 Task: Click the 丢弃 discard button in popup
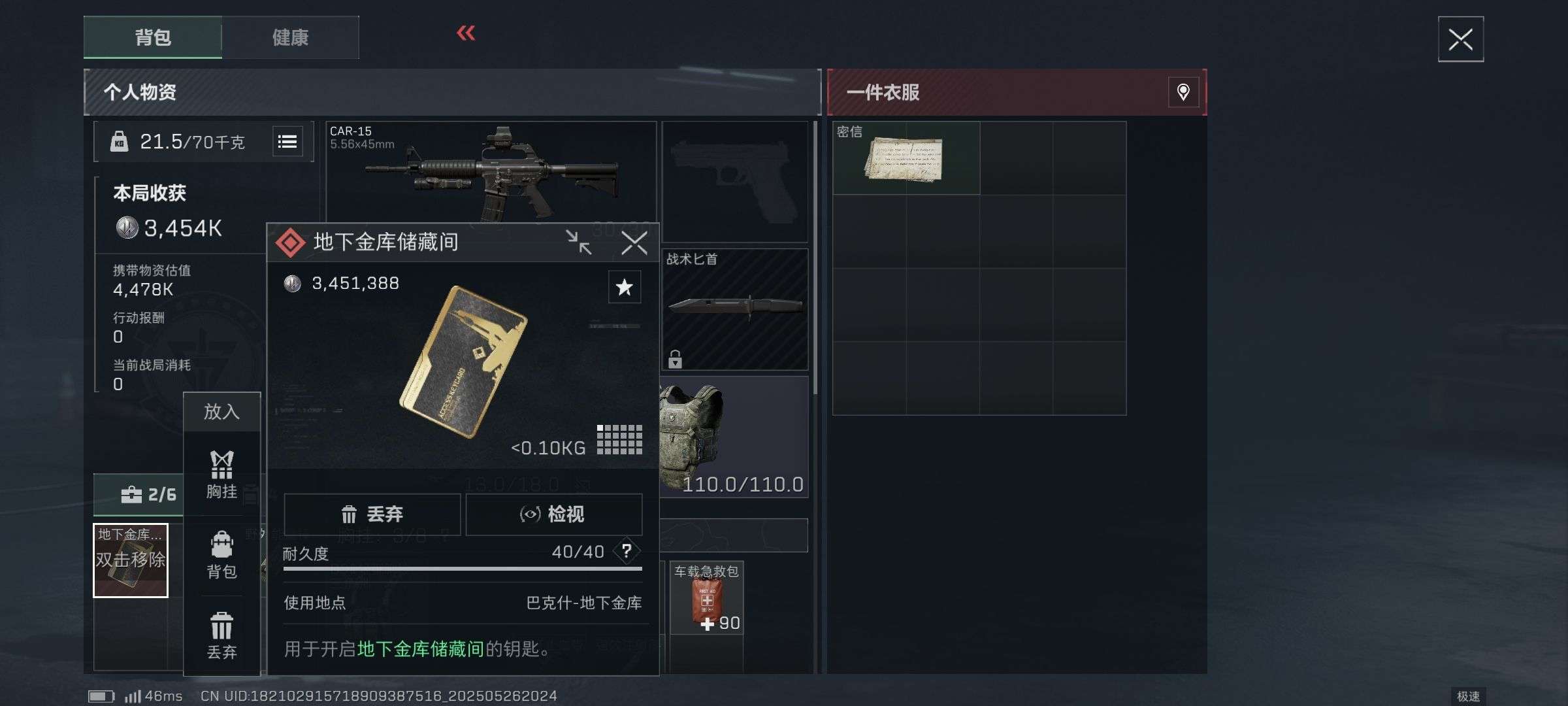click(372, 514)
